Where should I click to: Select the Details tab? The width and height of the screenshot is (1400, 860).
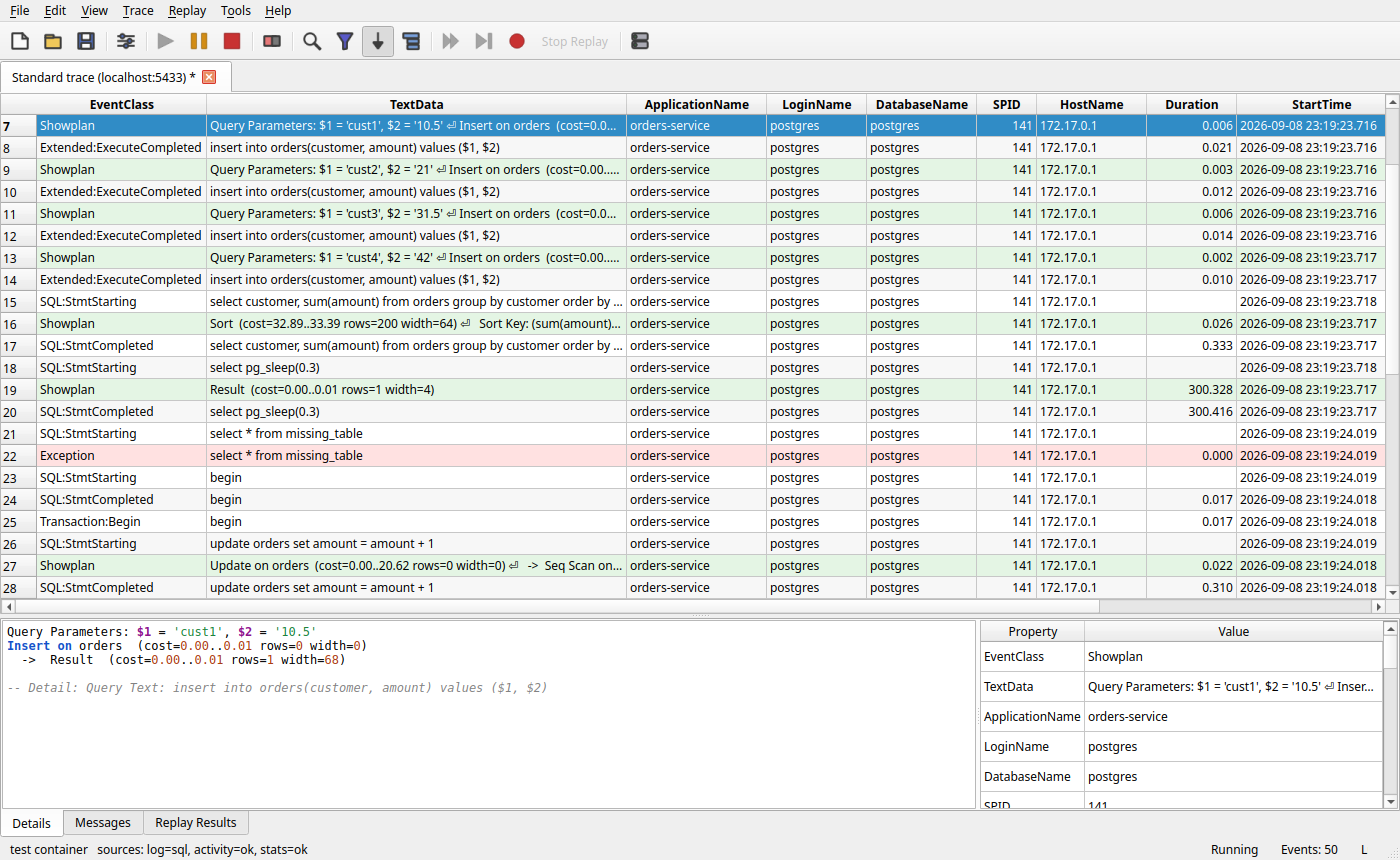(x=32, y=823)
